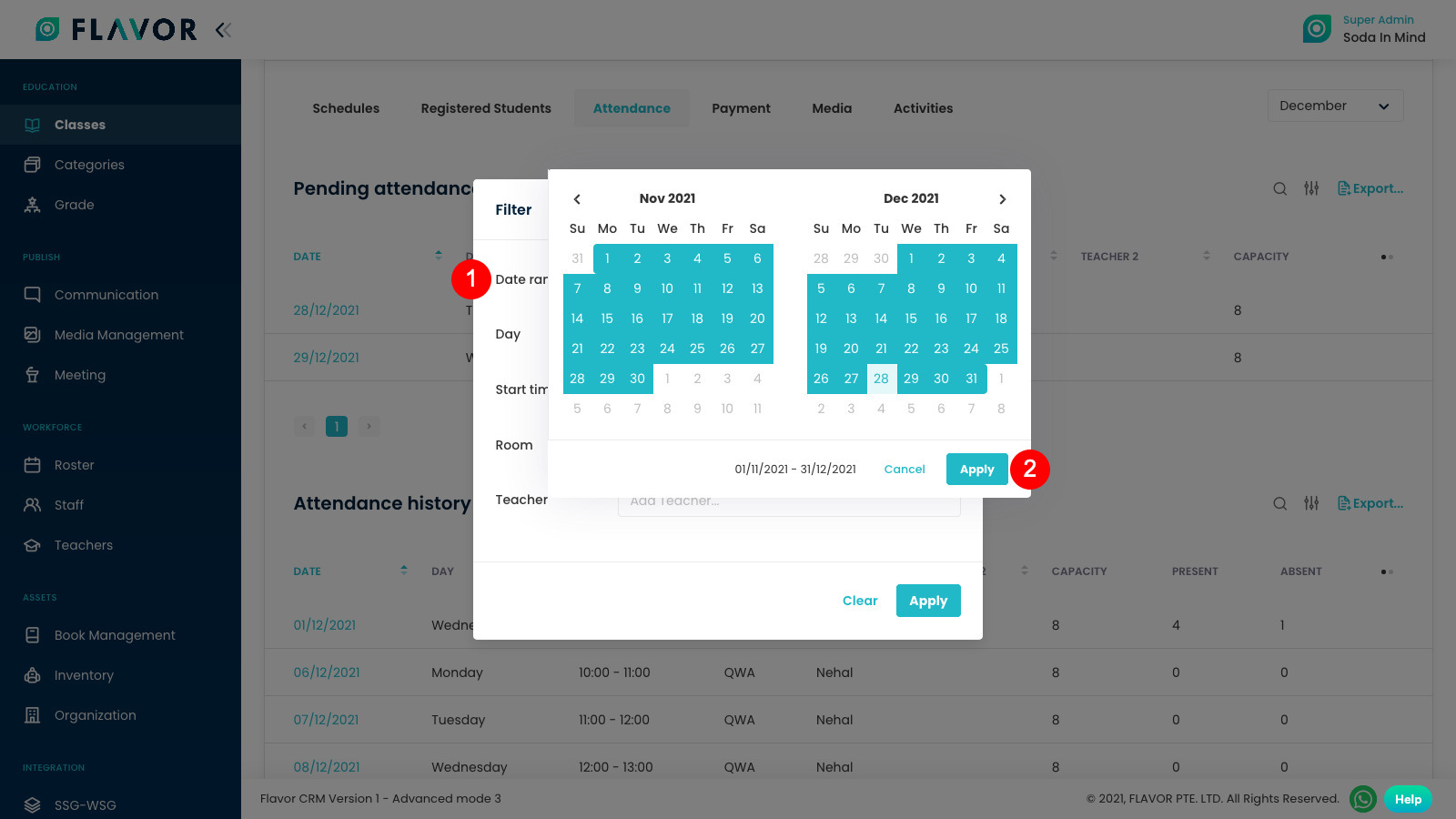Click Super Admin profile avatar
Screen dimensions: 1456x819
pyautogui.click(x=1317, y=29)
